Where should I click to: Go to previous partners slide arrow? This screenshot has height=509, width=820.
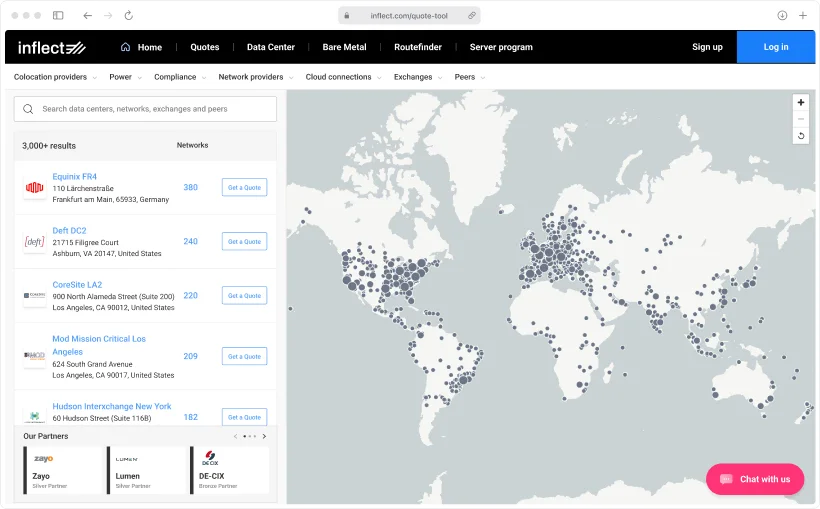coord(235,436)
